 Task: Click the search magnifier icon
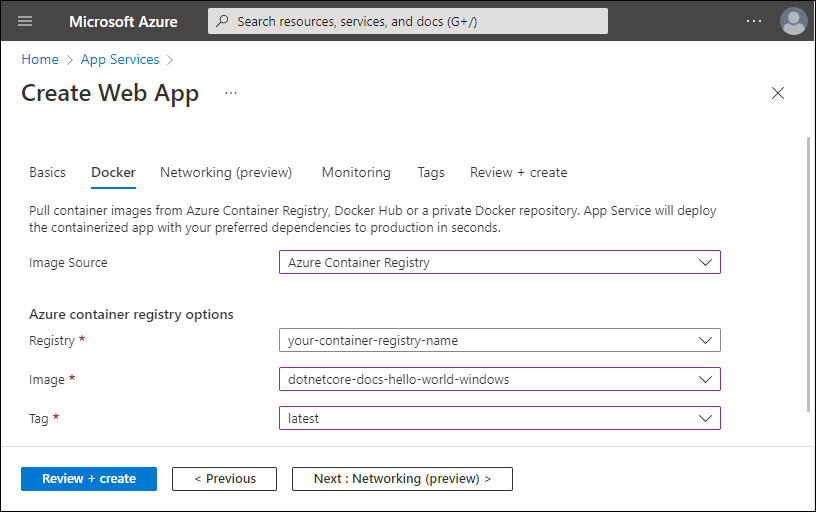point(222,21)
